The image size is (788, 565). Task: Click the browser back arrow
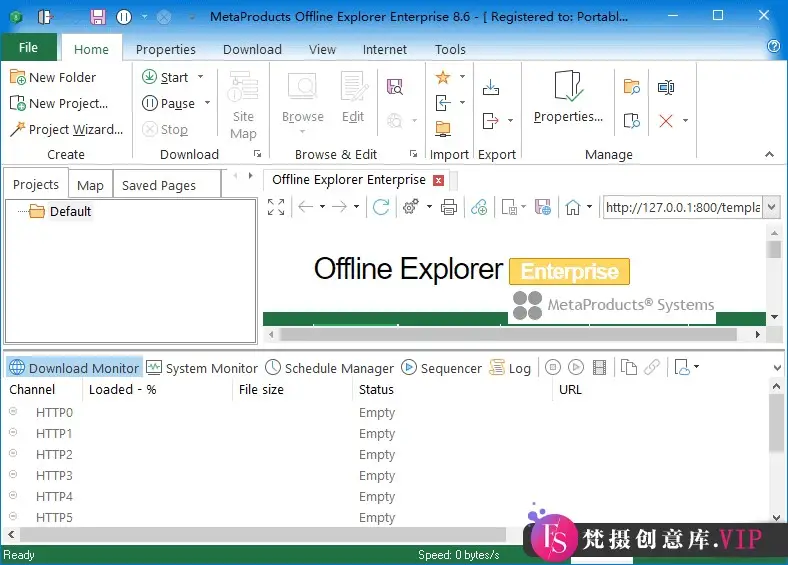pos(306,207)
